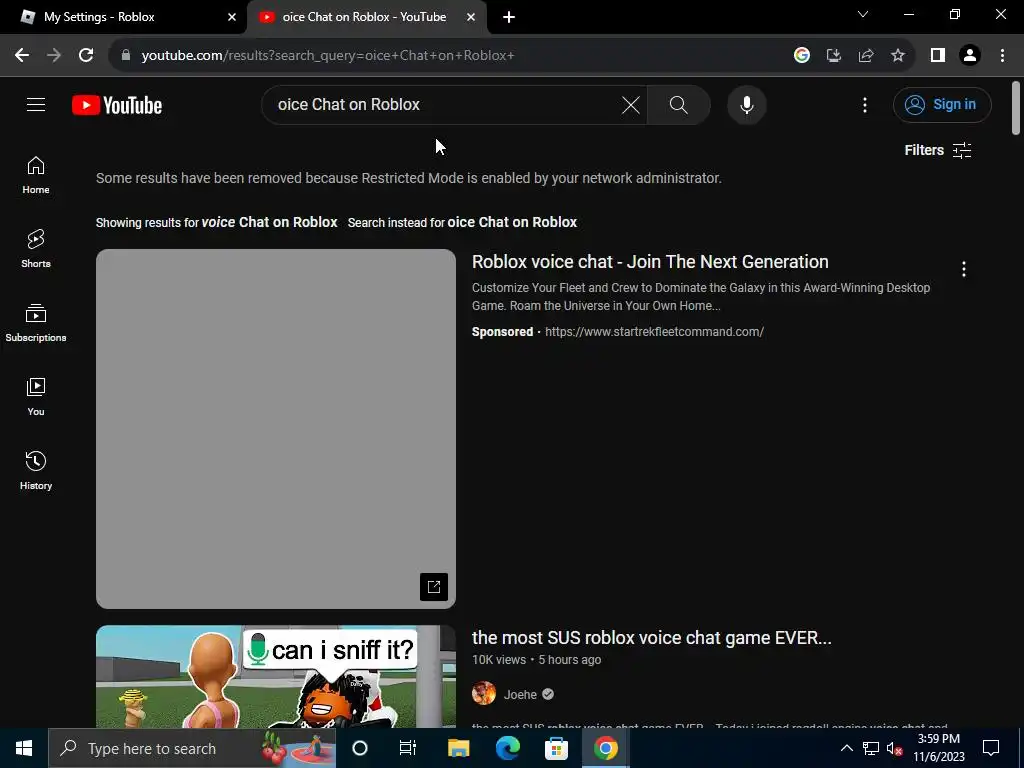Open Windows Start menu
The width and height of the screenshot is (1024, 768).
[24, 748]
